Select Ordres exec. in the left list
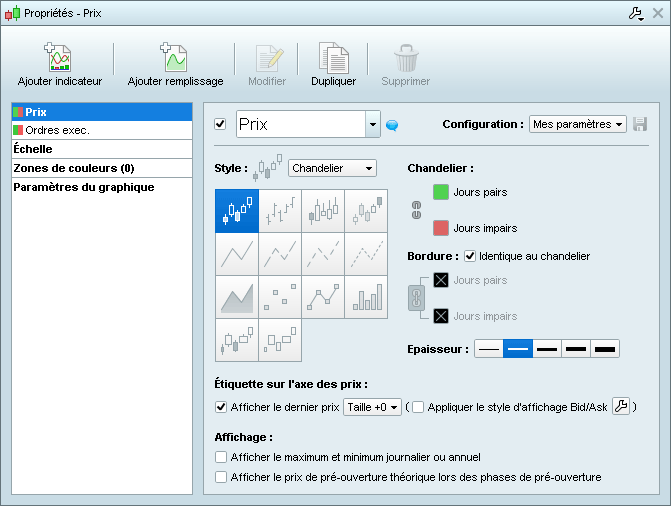This screenshot has height=506, width=671. click(x=102, y=130)
